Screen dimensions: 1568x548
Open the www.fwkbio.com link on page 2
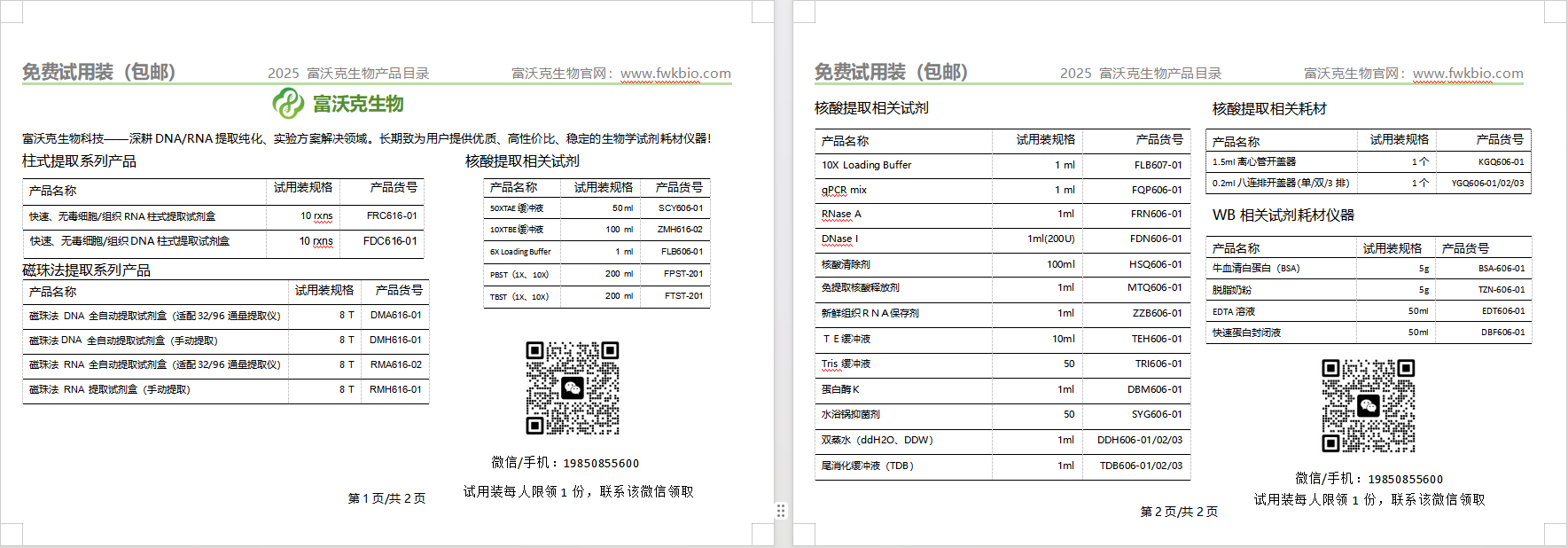tap(1468, 74)
